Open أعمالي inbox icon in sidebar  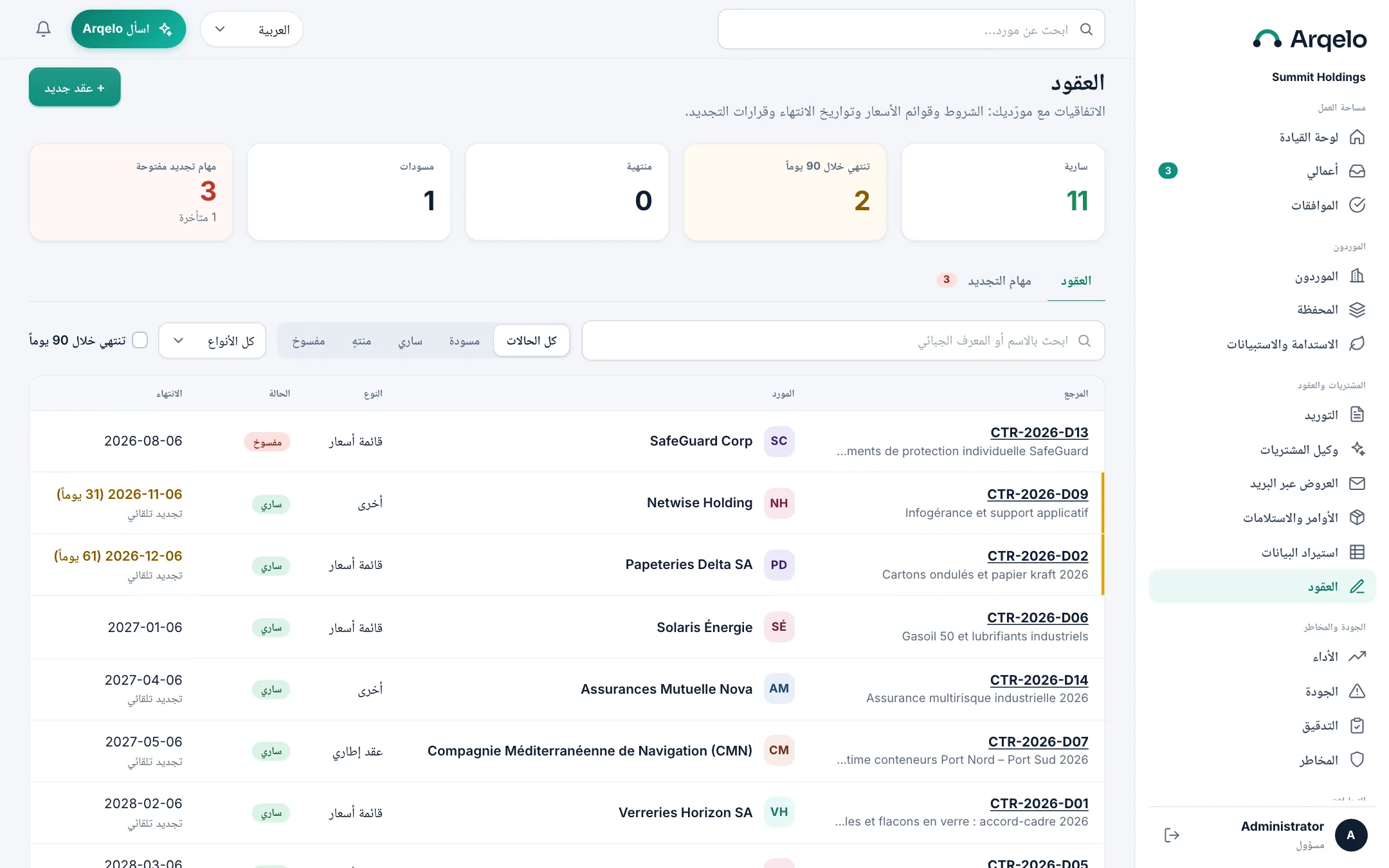click(x=1357, y=171)
